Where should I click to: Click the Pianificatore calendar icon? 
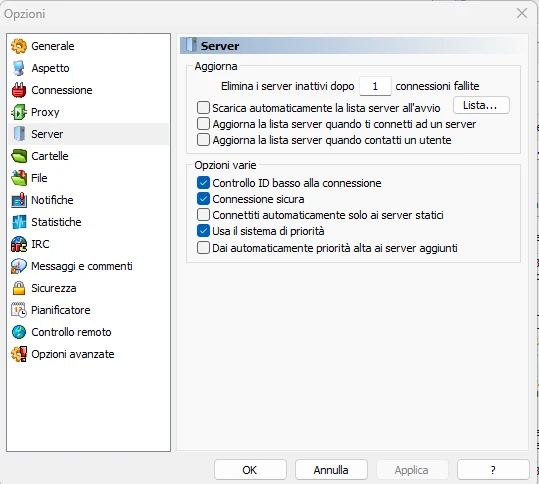tap(19, 310)
